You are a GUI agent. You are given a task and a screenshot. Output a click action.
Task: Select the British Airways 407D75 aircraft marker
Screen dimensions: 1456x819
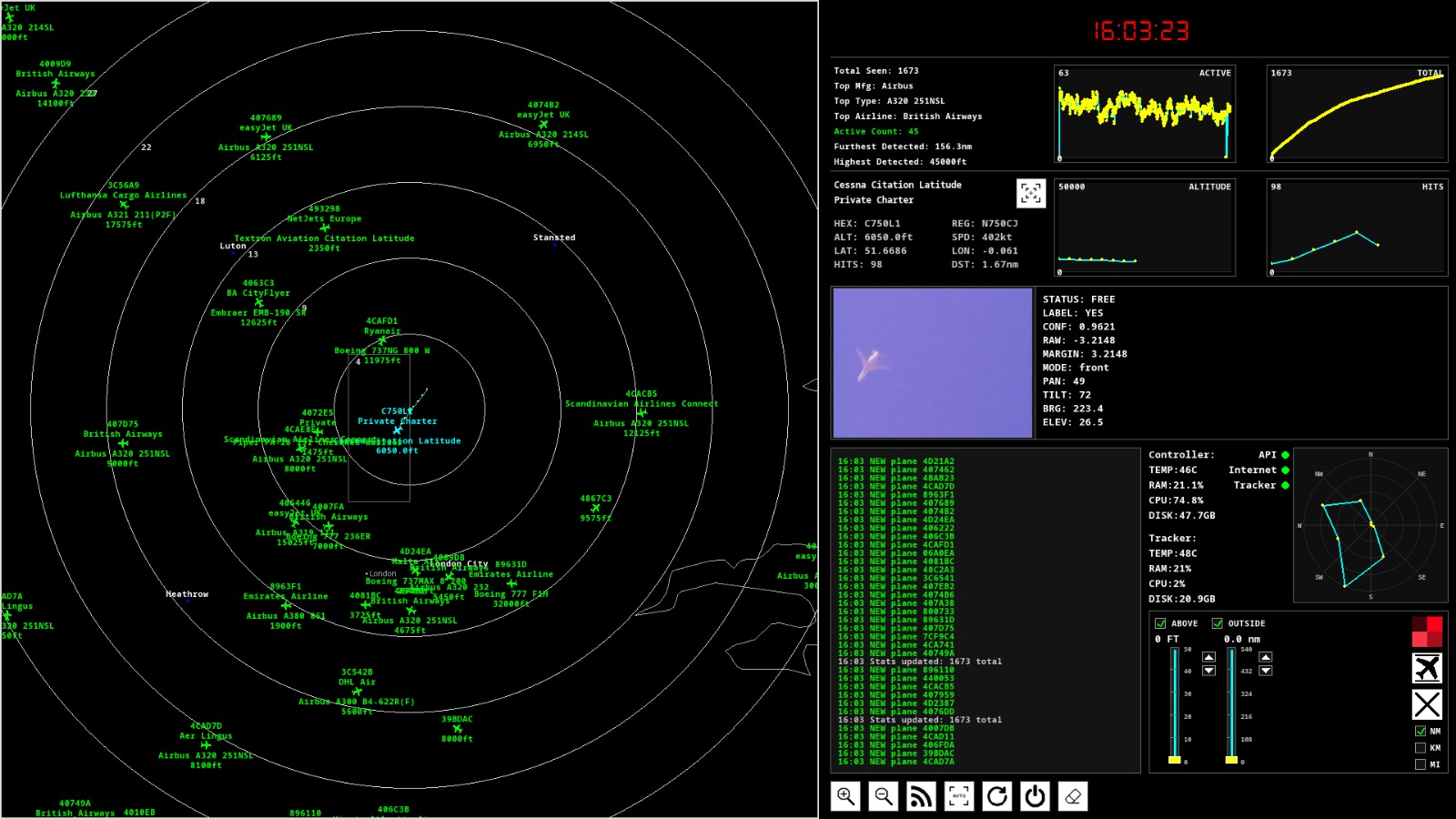123,444
